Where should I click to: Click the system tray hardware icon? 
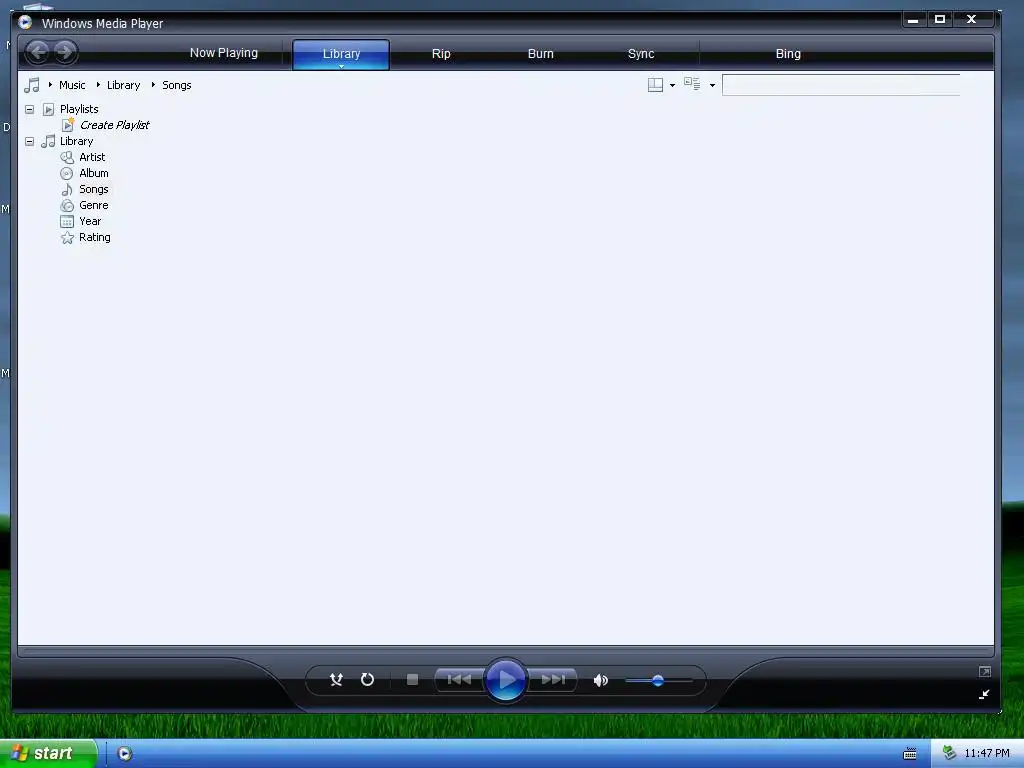(949, 753)
